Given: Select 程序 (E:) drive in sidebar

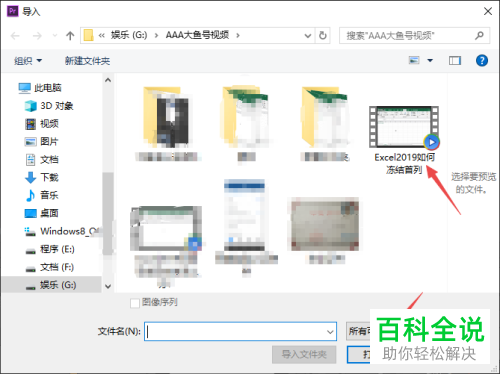Looking at the screenshot, I should (50, 249).
